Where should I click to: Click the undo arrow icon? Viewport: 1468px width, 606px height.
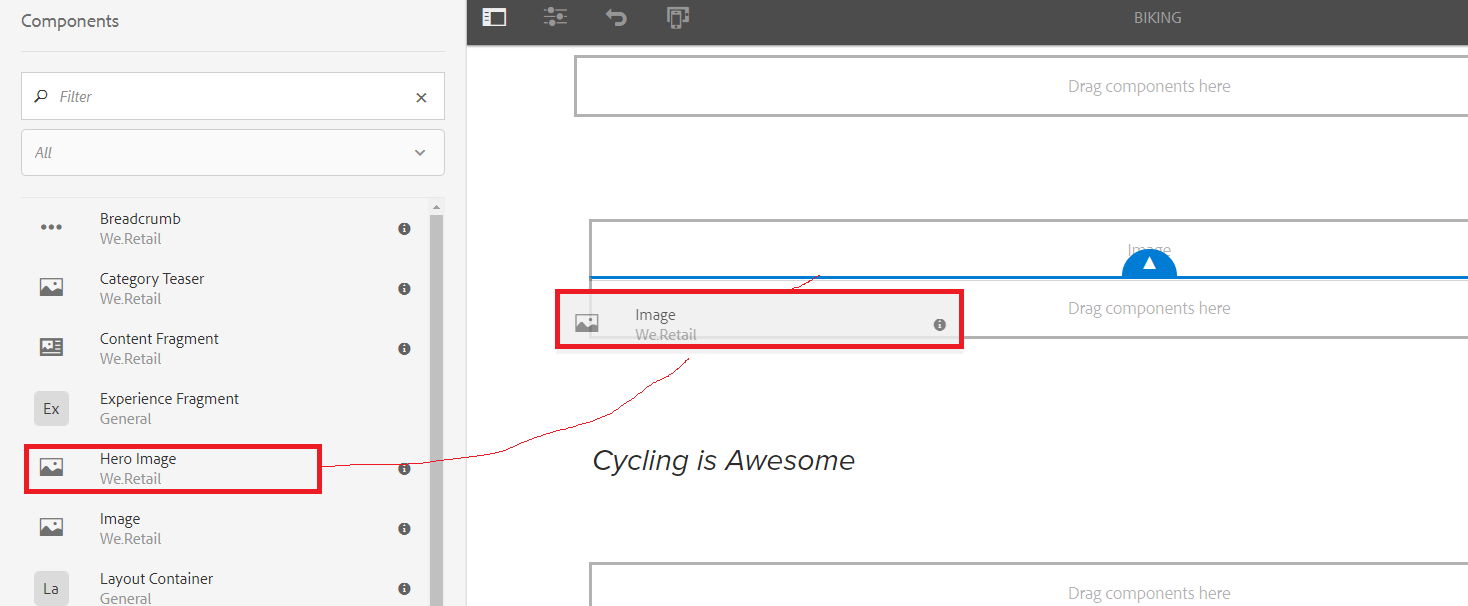tap(616, 17)
